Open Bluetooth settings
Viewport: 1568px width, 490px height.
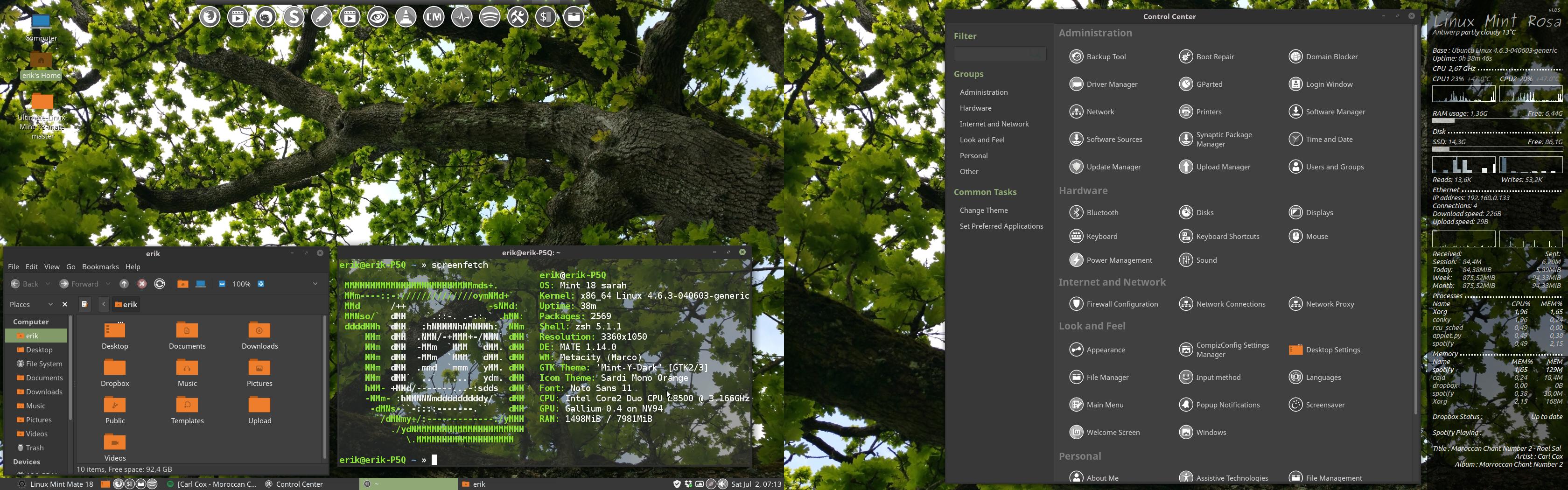point(1094,212)
